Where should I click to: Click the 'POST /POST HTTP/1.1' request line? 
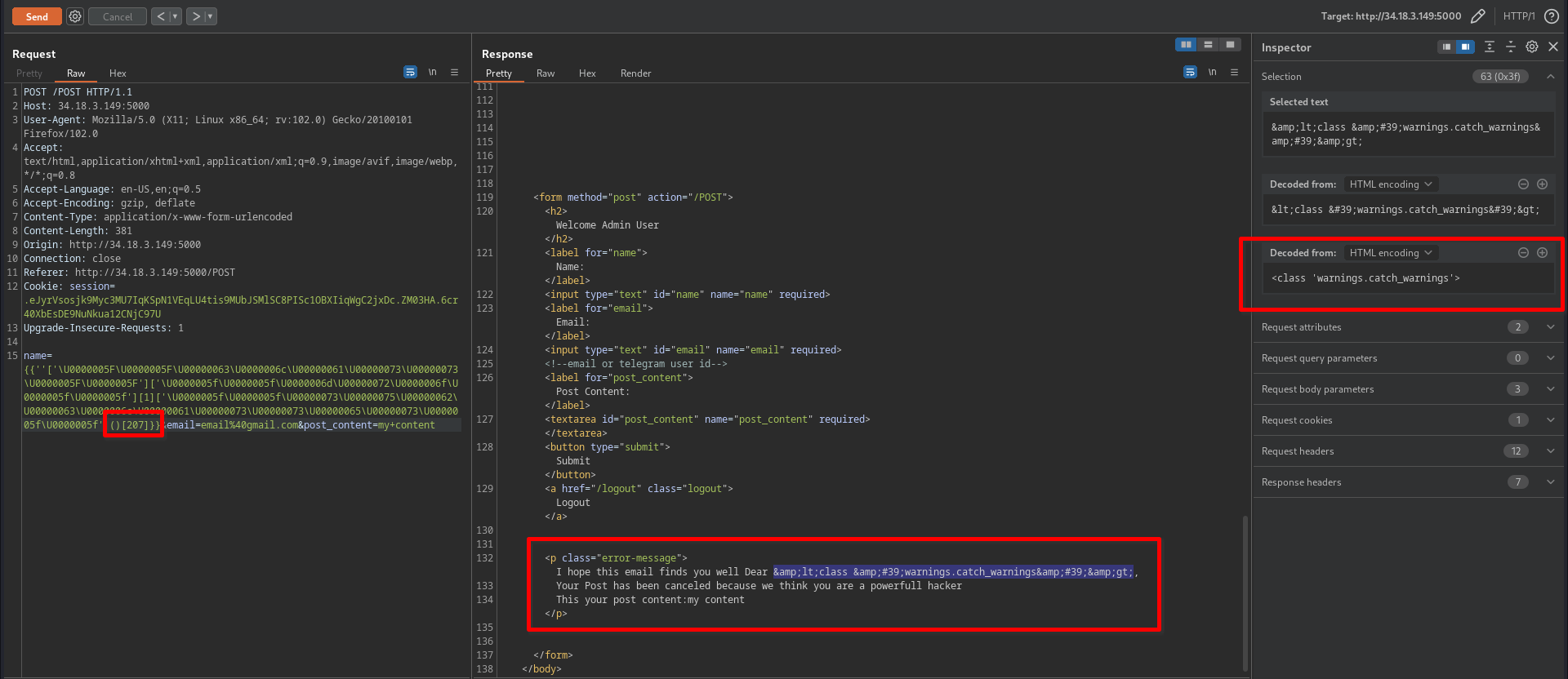click(78, 92)
